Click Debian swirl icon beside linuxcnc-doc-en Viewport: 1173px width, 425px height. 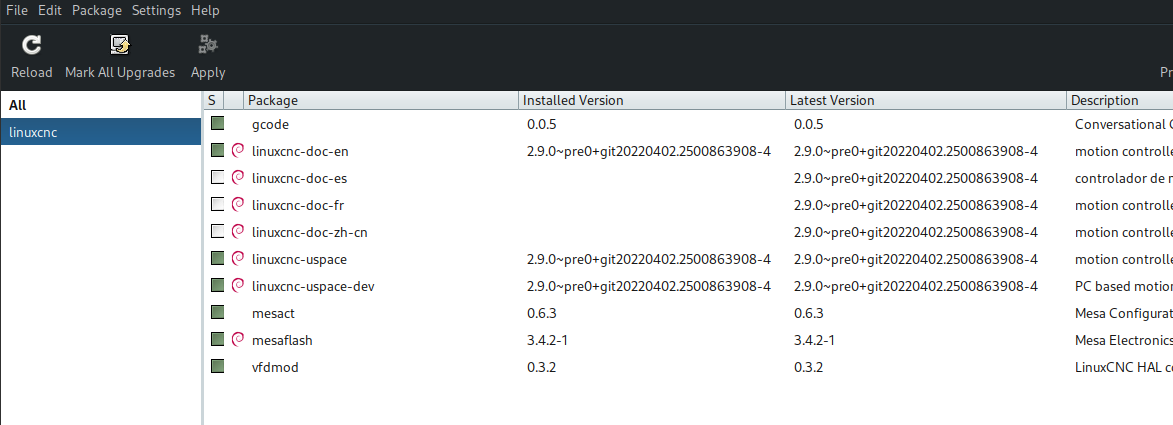coord(238,150)
